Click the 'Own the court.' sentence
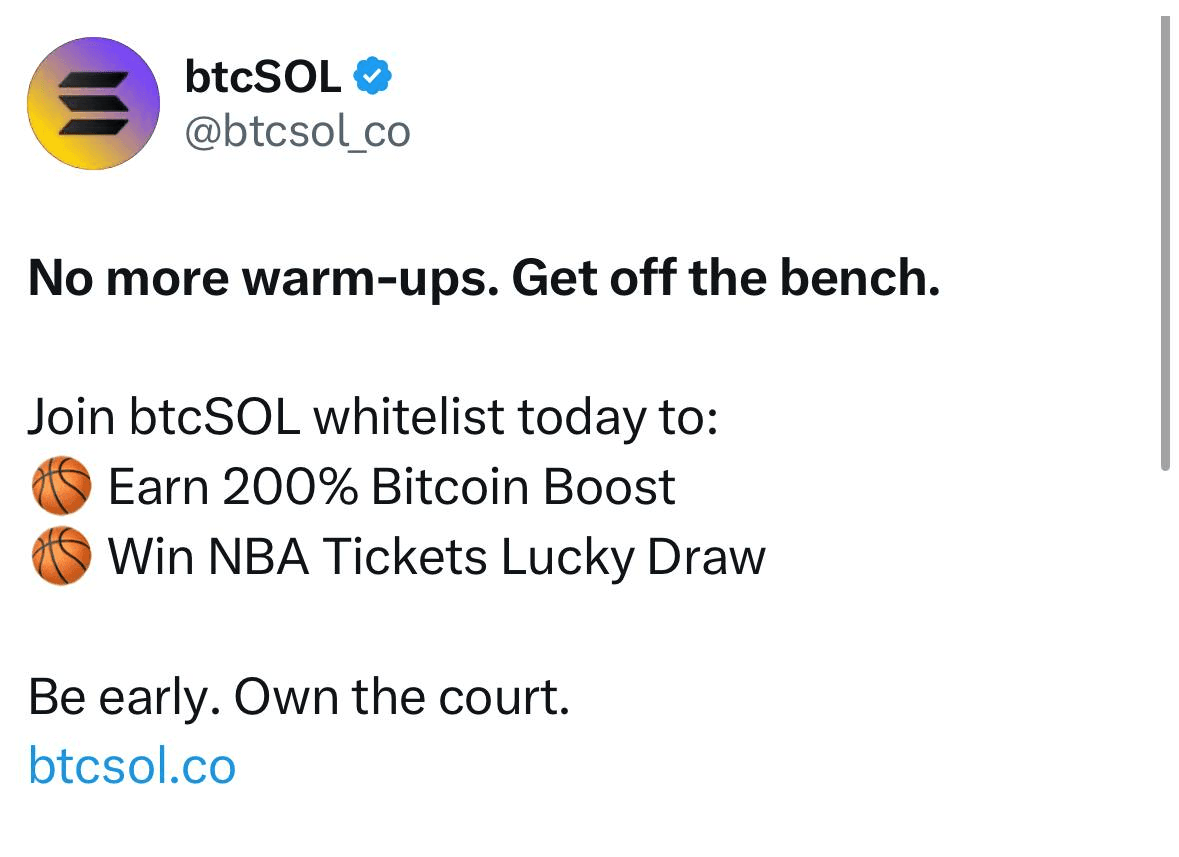 [402, 697]
